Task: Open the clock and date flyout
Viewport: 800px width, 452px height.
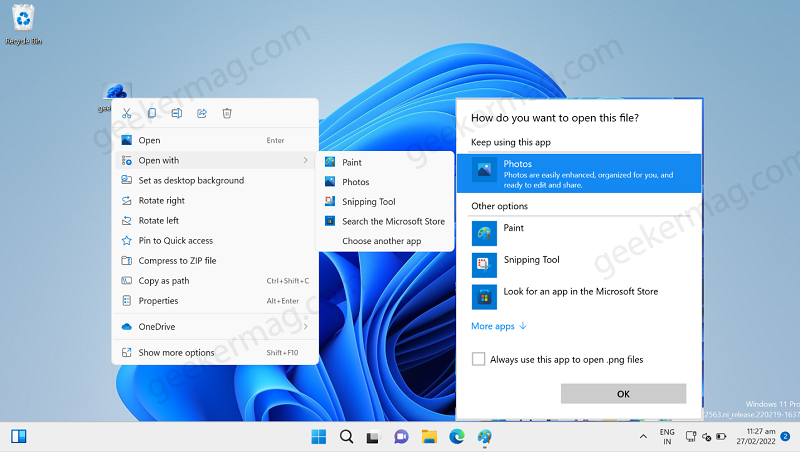Action: pyautogui.click(x=756, y=437)
